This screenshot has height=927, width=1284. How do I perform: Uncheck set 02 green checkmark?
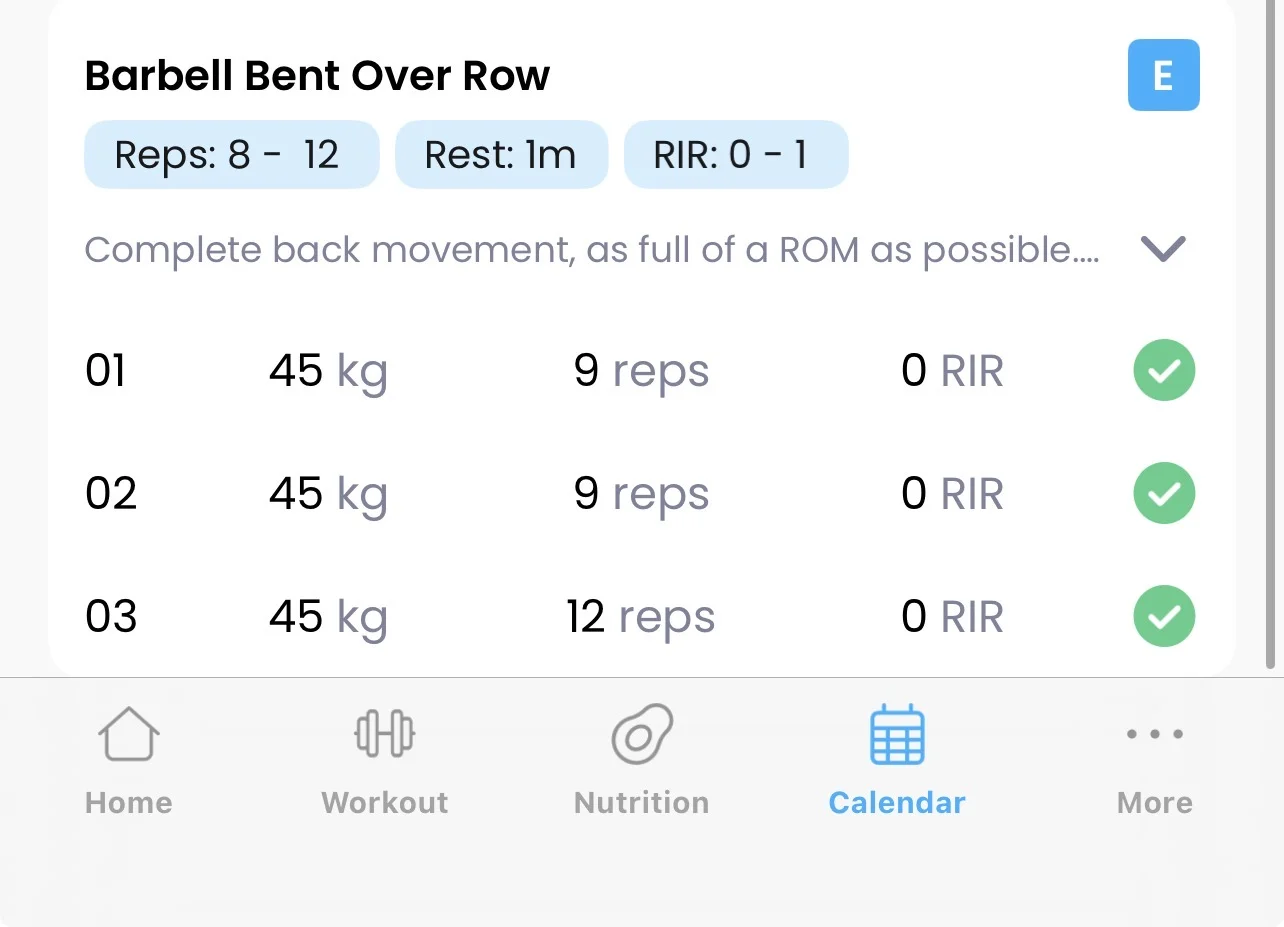pyautogui.click(x=1164, y=493)
